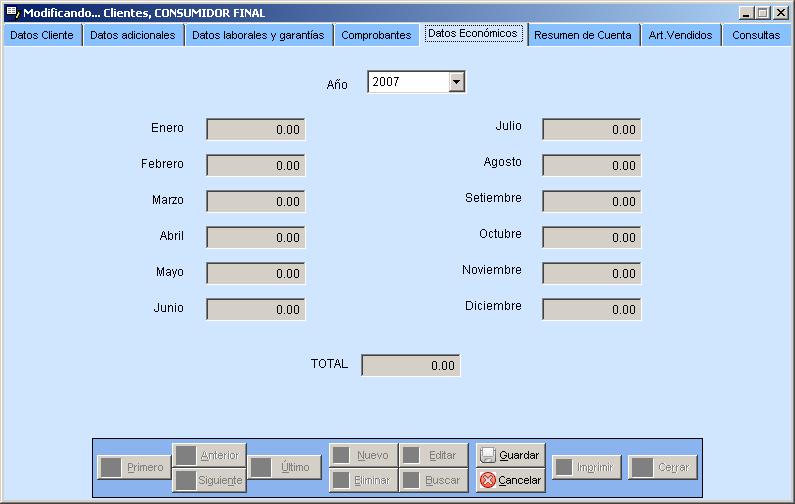
Task: Maximize the Modificando Clientes window
Action: [x=764, y=12]
